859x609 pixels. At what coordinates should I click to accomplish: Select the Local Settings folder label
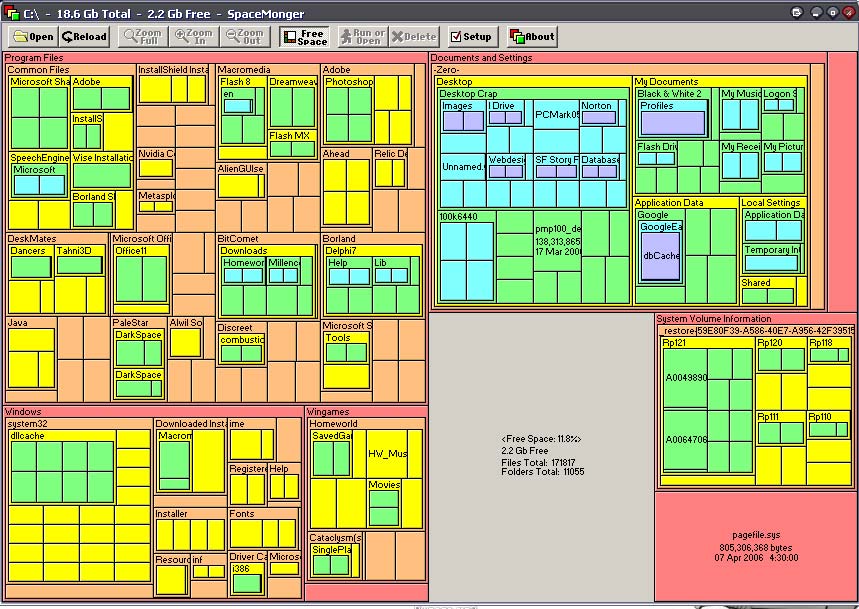[770, 203]
